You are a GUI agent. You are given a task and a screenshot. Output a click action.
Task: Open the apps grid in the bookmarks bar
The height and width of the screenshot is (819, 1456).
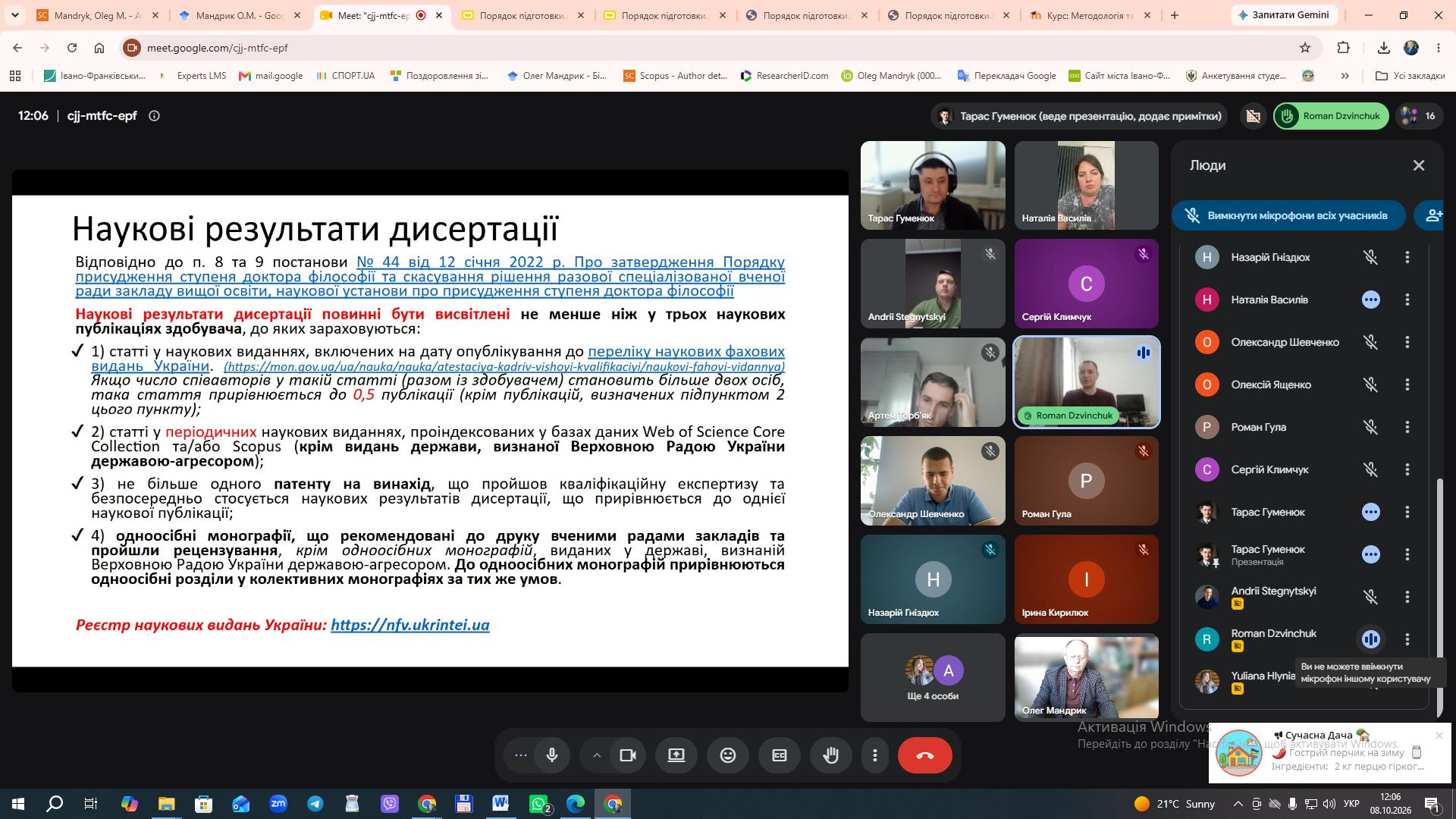pos(15,76)
